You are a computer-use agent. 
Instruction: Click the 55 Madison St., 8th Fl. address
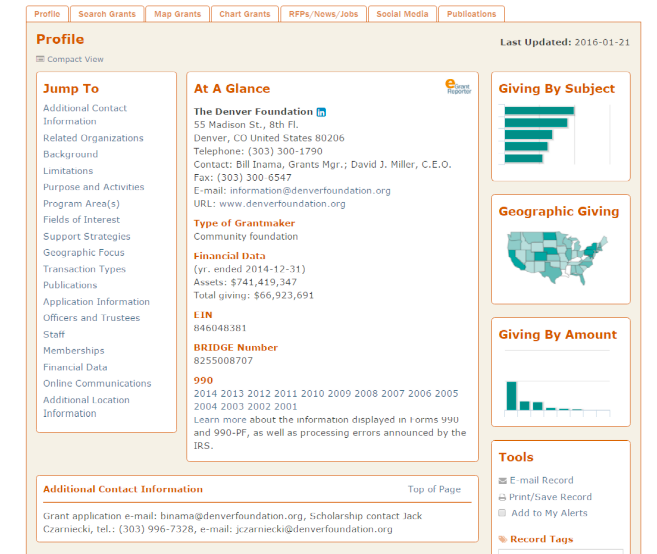click(246, 125)
